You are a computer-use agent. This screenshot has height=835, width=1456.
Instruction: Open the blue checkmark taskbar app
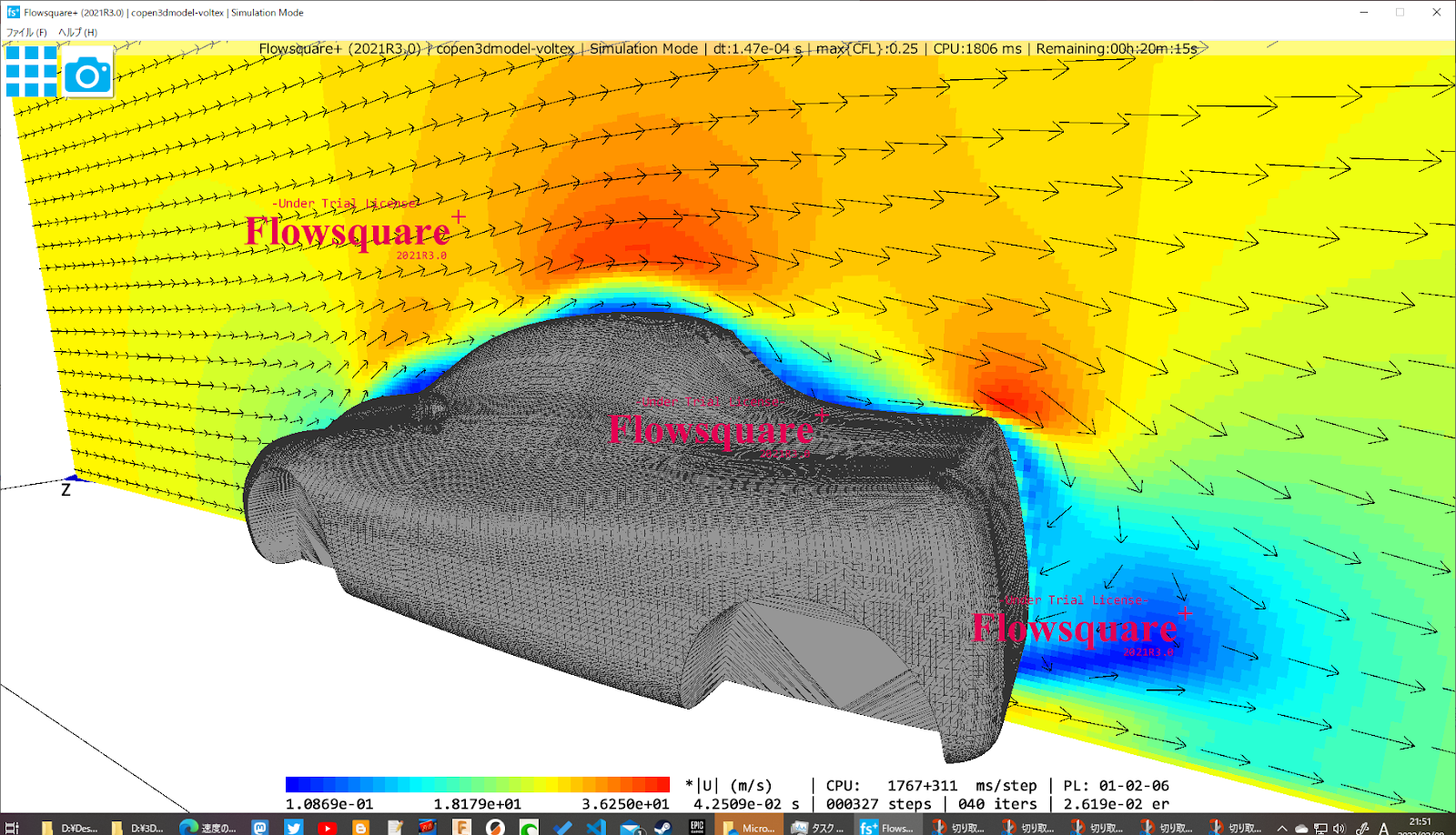pos(562,827)
